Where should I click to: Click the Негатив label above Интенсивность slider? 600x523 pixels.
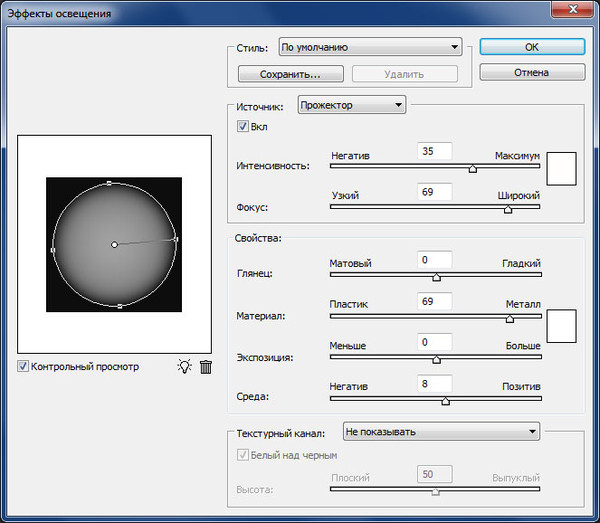pyautogui.click(x=350, y=156)
